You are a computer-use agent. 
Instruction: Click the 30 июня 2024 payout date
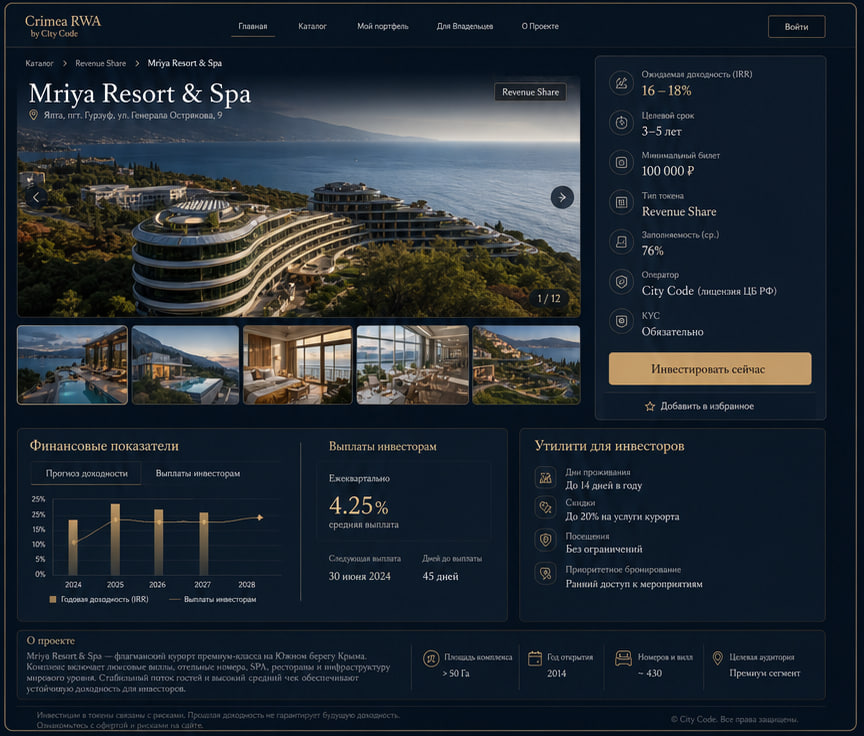[359, 576]
